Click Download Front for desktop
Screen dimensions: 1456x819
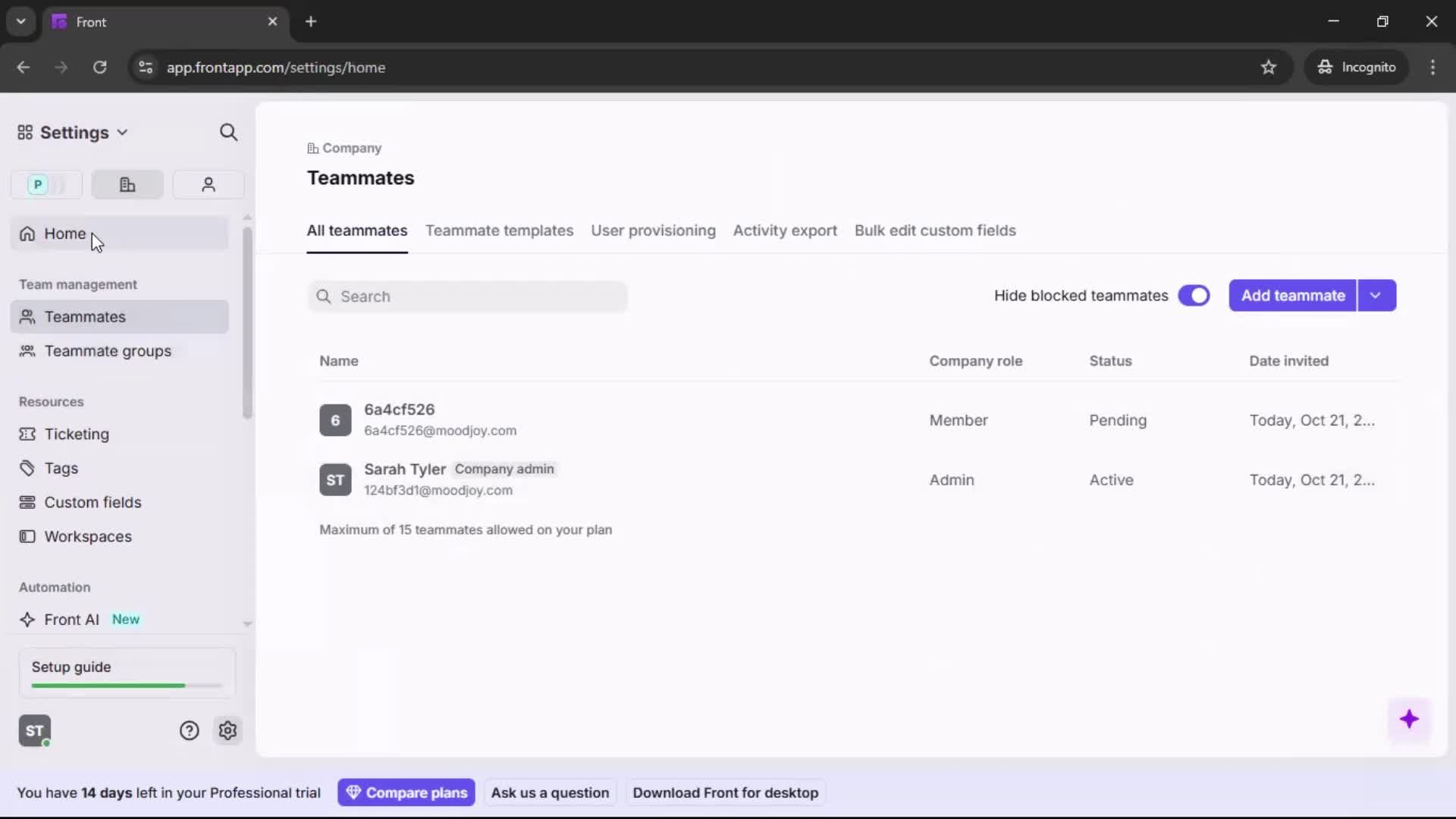725,792
